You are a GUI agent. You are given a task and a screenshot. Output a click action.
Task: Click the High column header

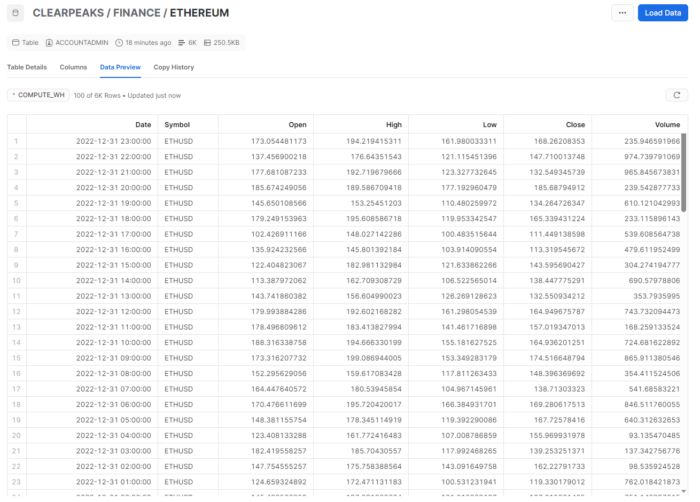[394, 125]
